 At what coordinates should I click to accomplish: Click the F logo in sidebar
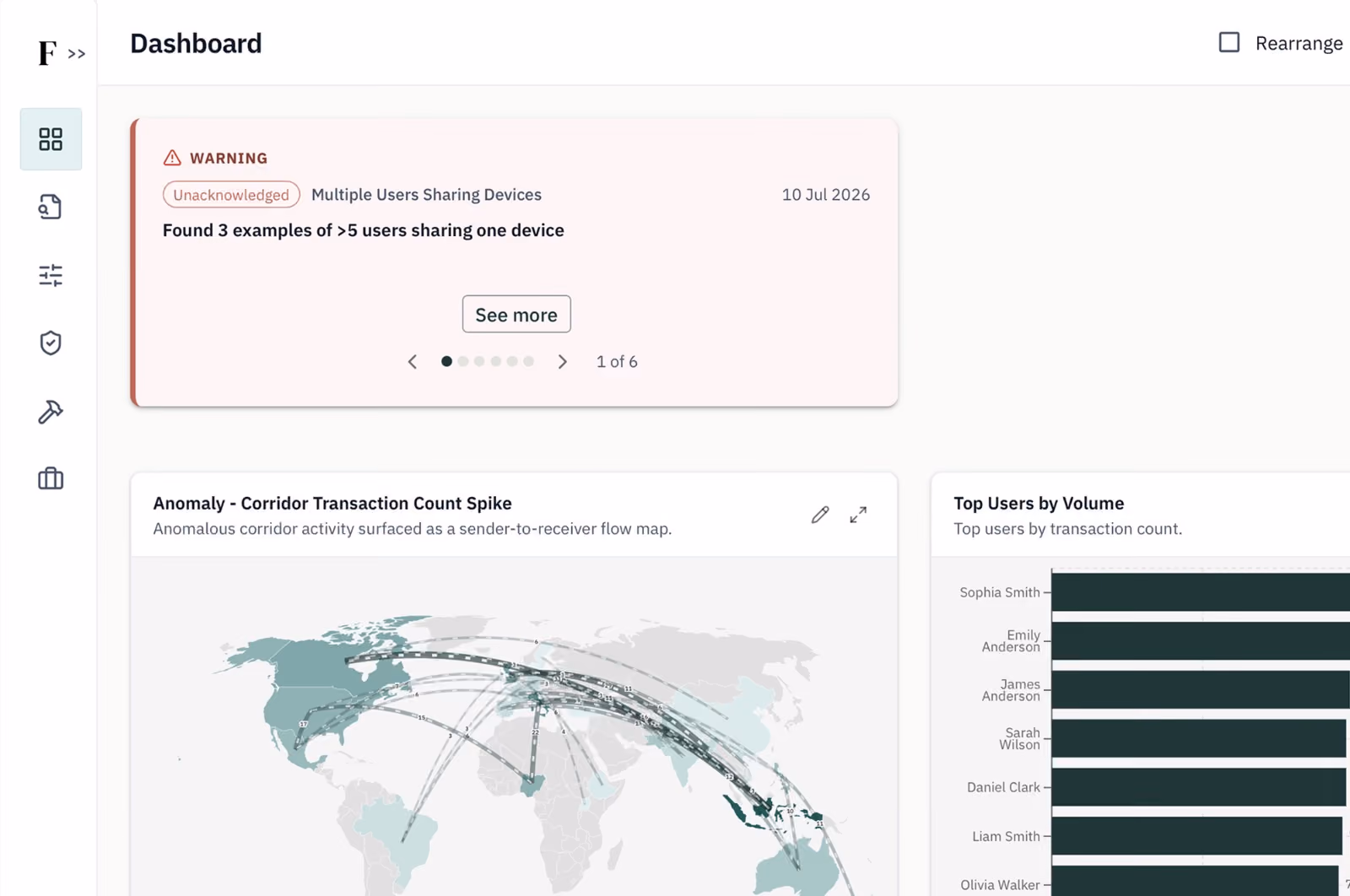click(47, 53)
